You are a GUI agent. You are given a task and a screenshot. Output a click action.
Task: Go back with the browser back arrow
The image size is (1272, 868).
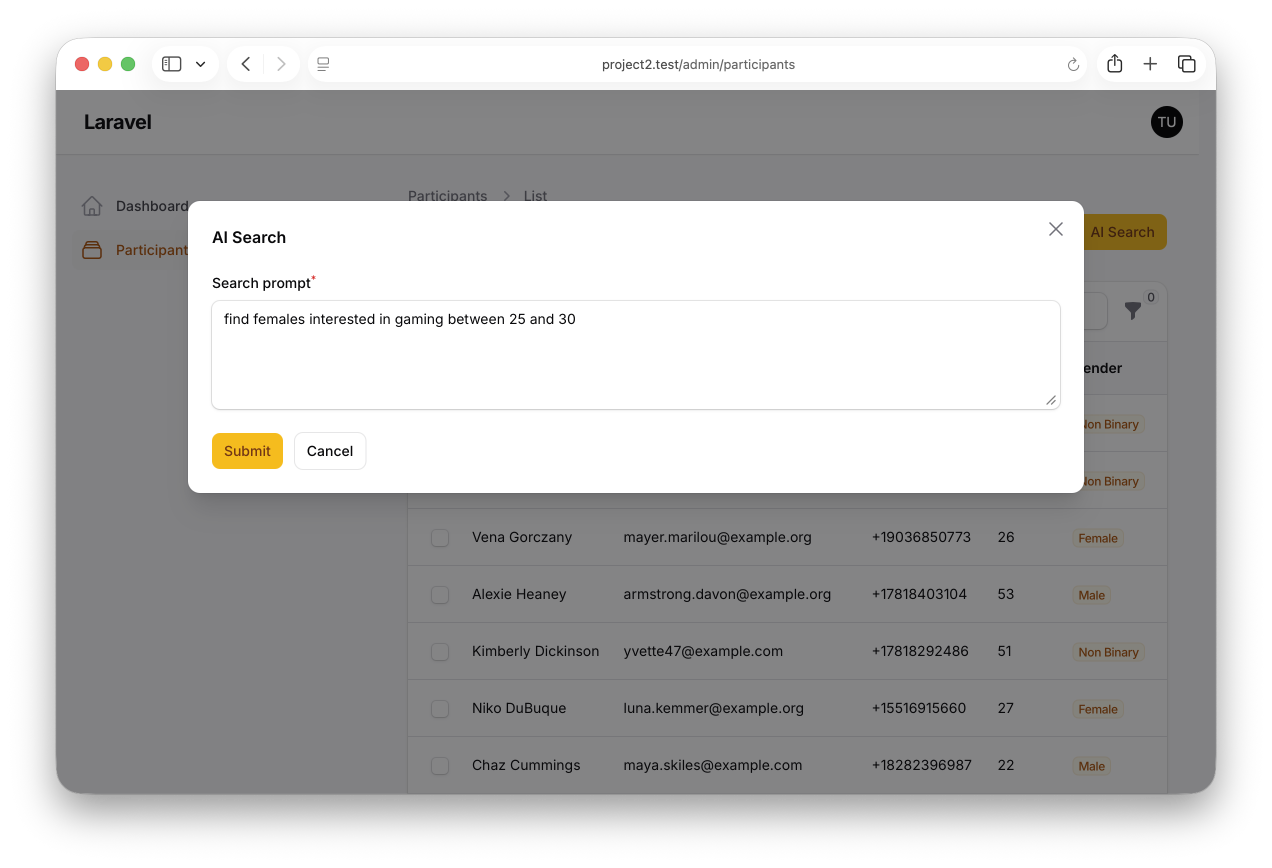(x=246, y=64)
